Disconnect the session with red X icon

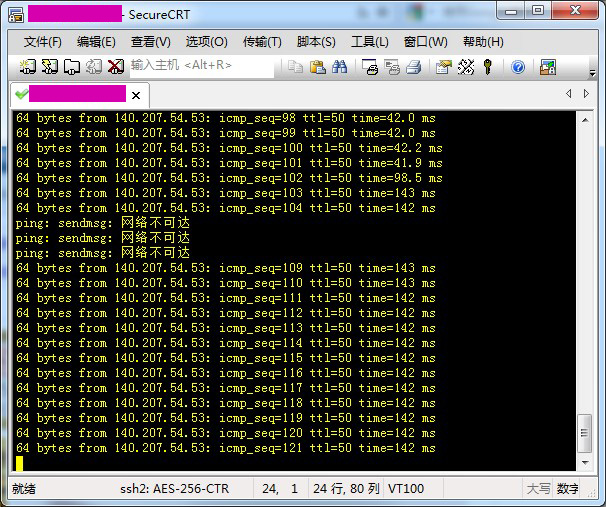[x=116, y=66]
